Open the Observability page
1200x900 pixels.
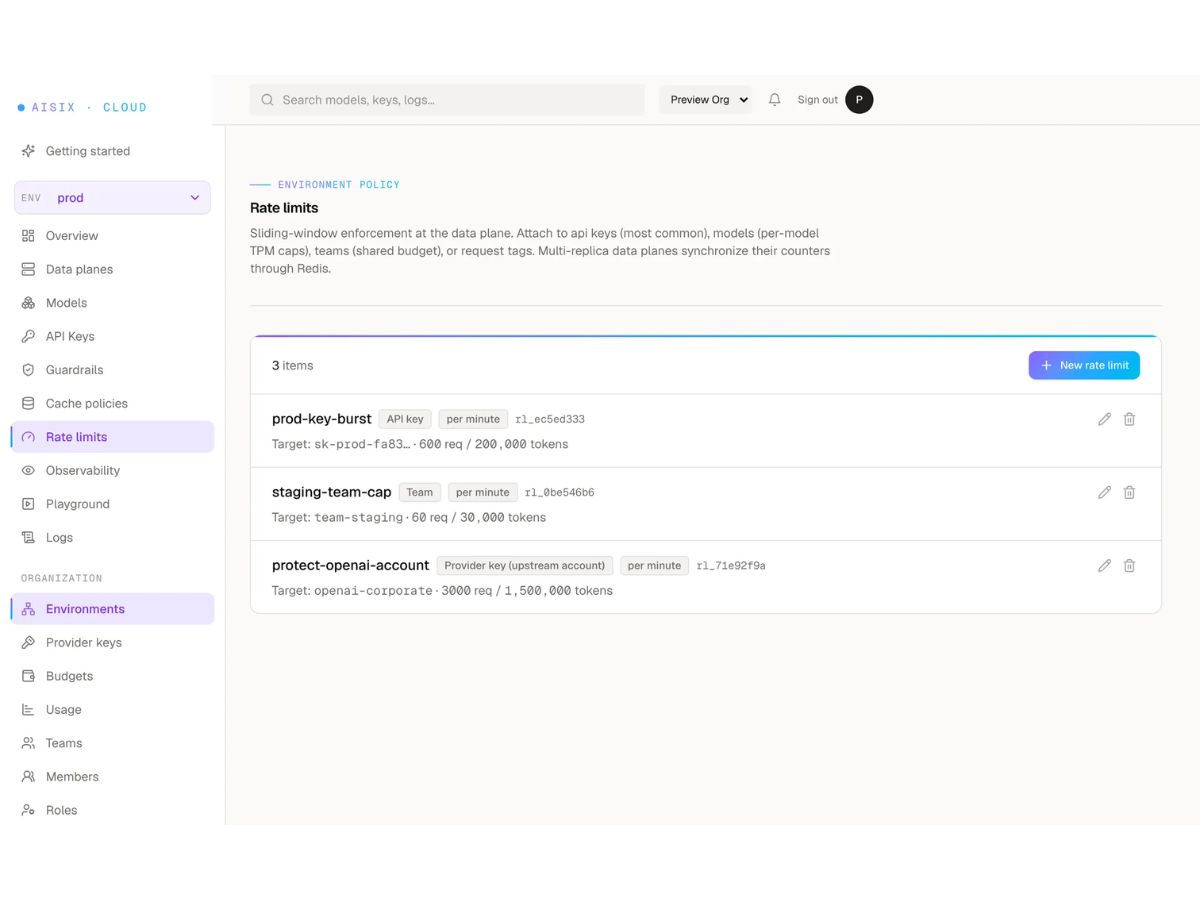[x=112, y=470]
